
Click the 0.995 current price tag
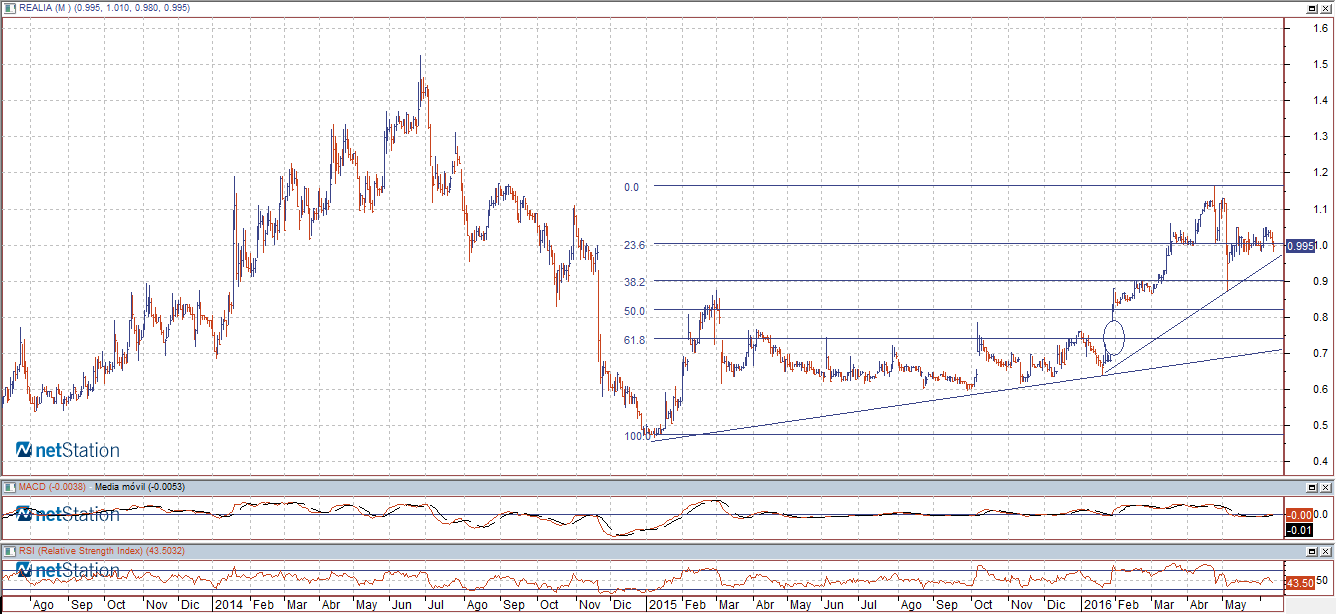click(x=1299, y=246)
